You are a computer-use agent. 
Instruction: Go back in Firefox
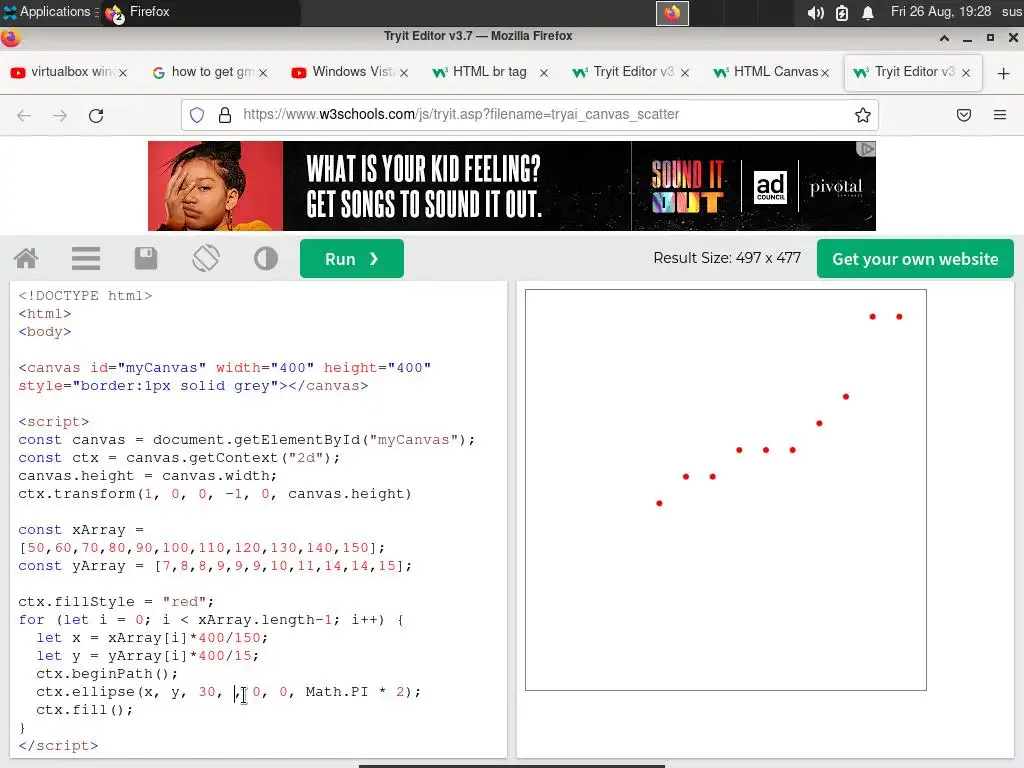click(24, 116)
